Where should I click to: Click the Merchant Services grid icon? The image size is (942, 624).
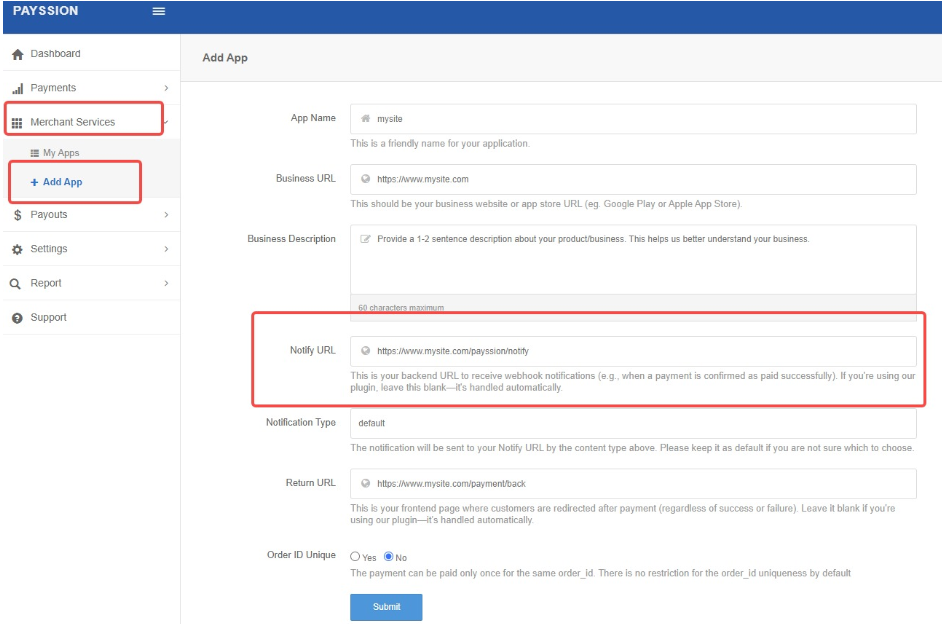point(17,123)
